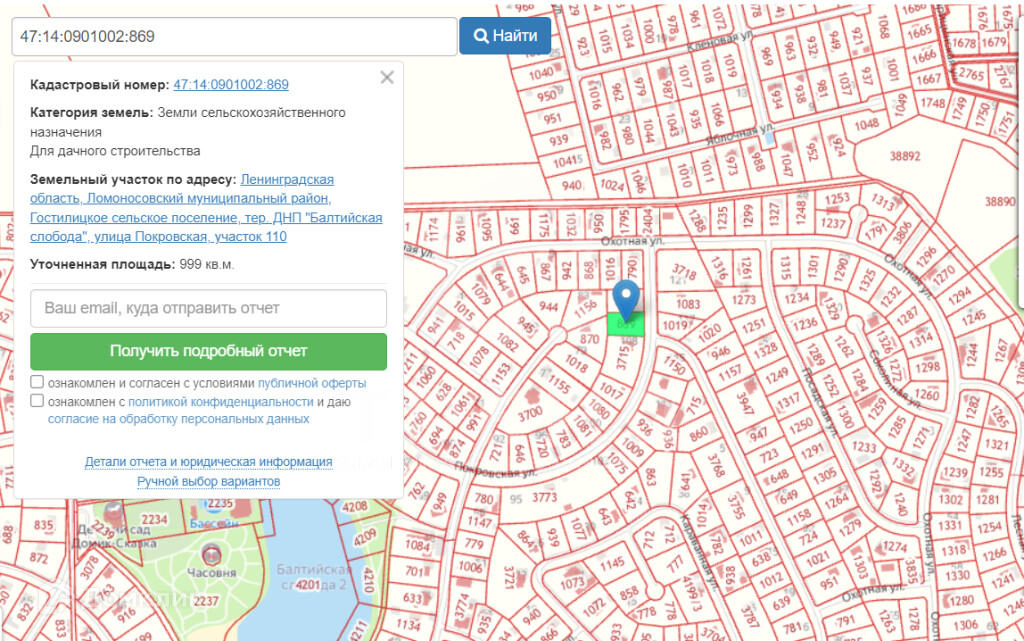Select parcel 1302 on the map
Viewport: 1024px width, 641px height.
click(950, 499)
